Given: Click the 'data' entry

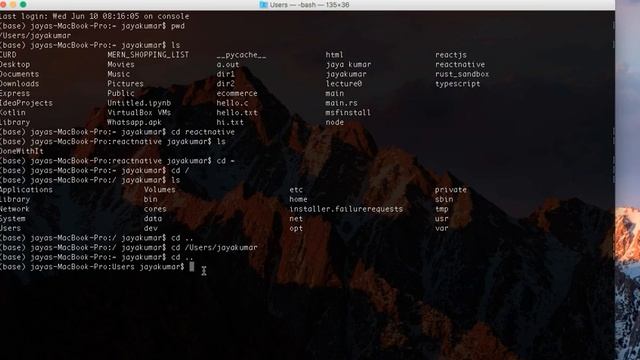Looking at the screenshot, I should [x=153, y=219].
